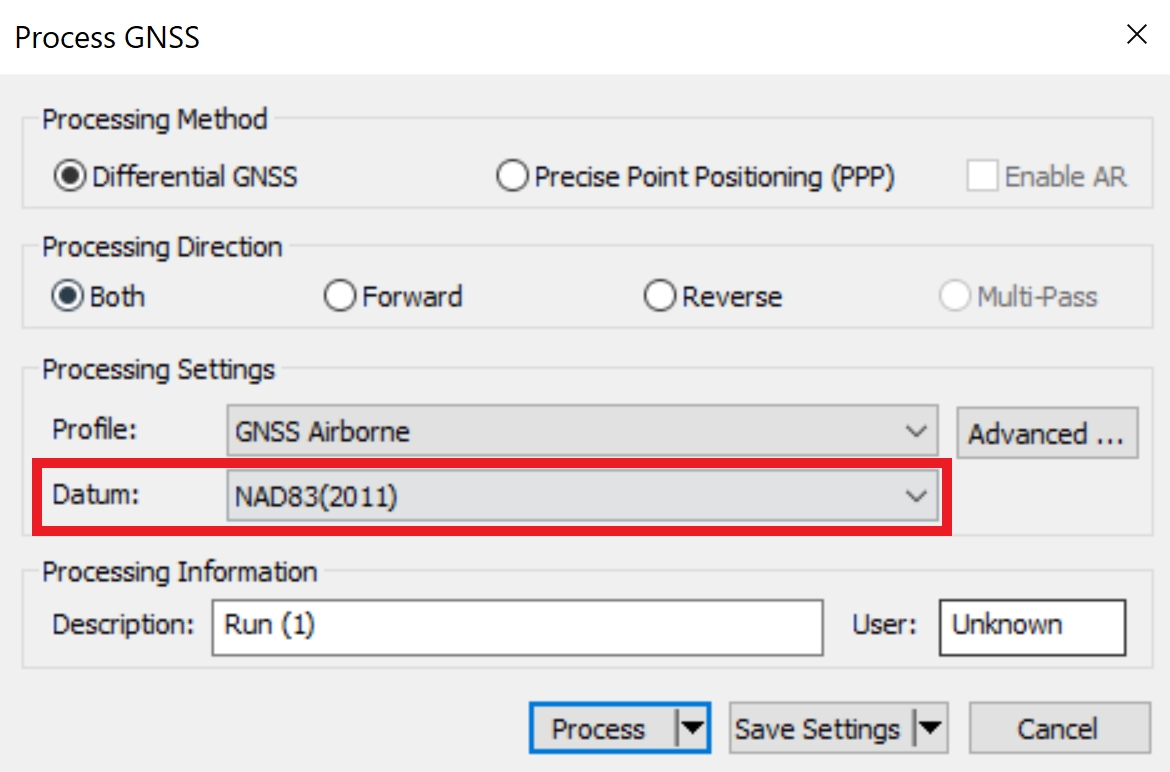Tick the Enable AR checkbox
The image size is (1170, 772).
pos(982,177)
